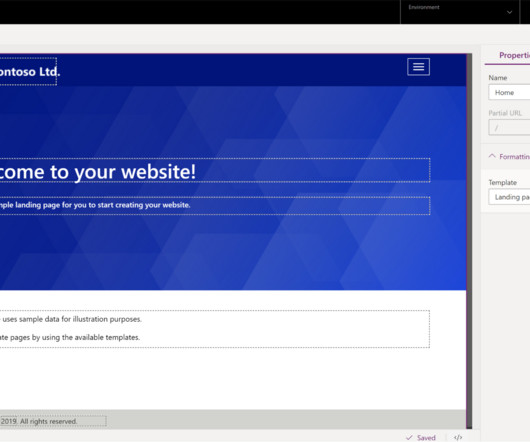
Task: Click the dark blue site header bar
Action: click(x=233, y=70)
